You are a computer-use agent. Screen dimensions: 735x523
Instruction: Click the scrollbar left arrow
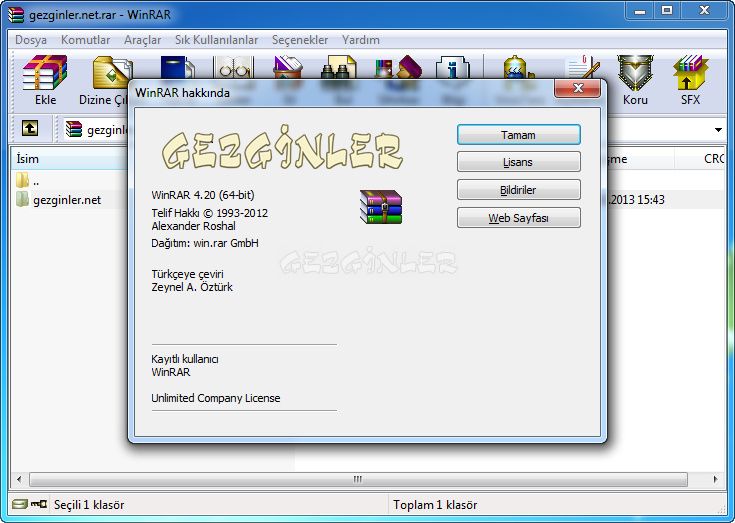19,479
